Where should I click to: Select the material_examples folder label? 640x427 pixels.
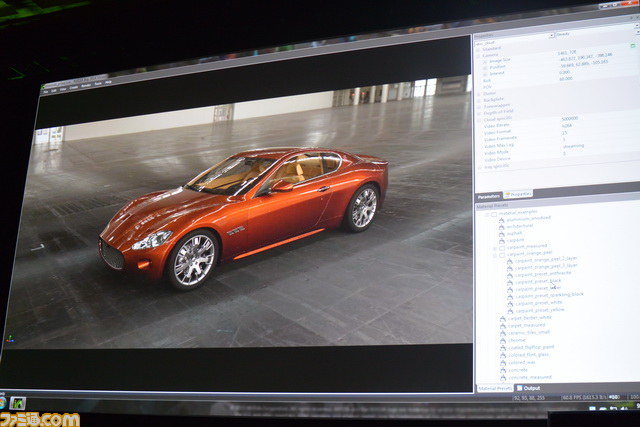click(x=518, y=213)
